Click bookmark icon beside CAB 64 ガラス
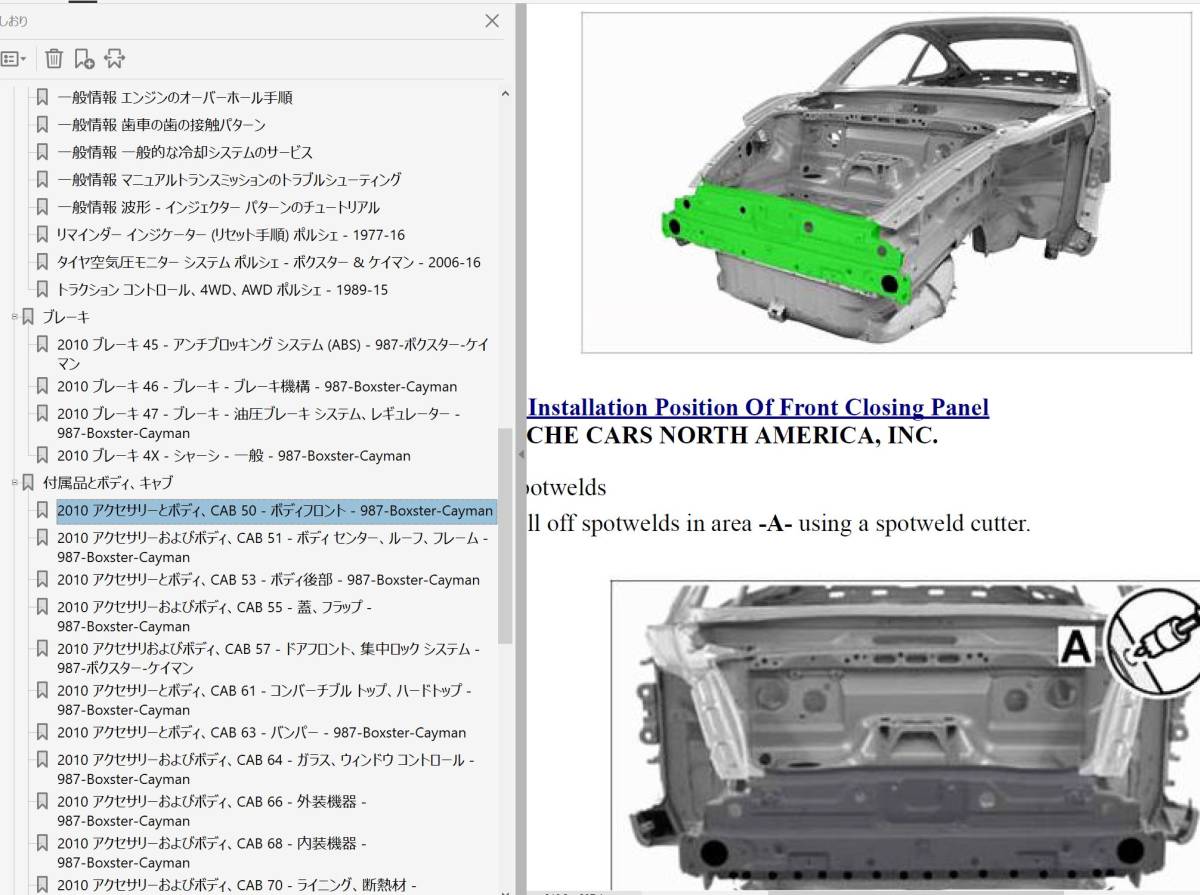The width and height of the screenshot is (1200, 895). (x=42, y=759)
